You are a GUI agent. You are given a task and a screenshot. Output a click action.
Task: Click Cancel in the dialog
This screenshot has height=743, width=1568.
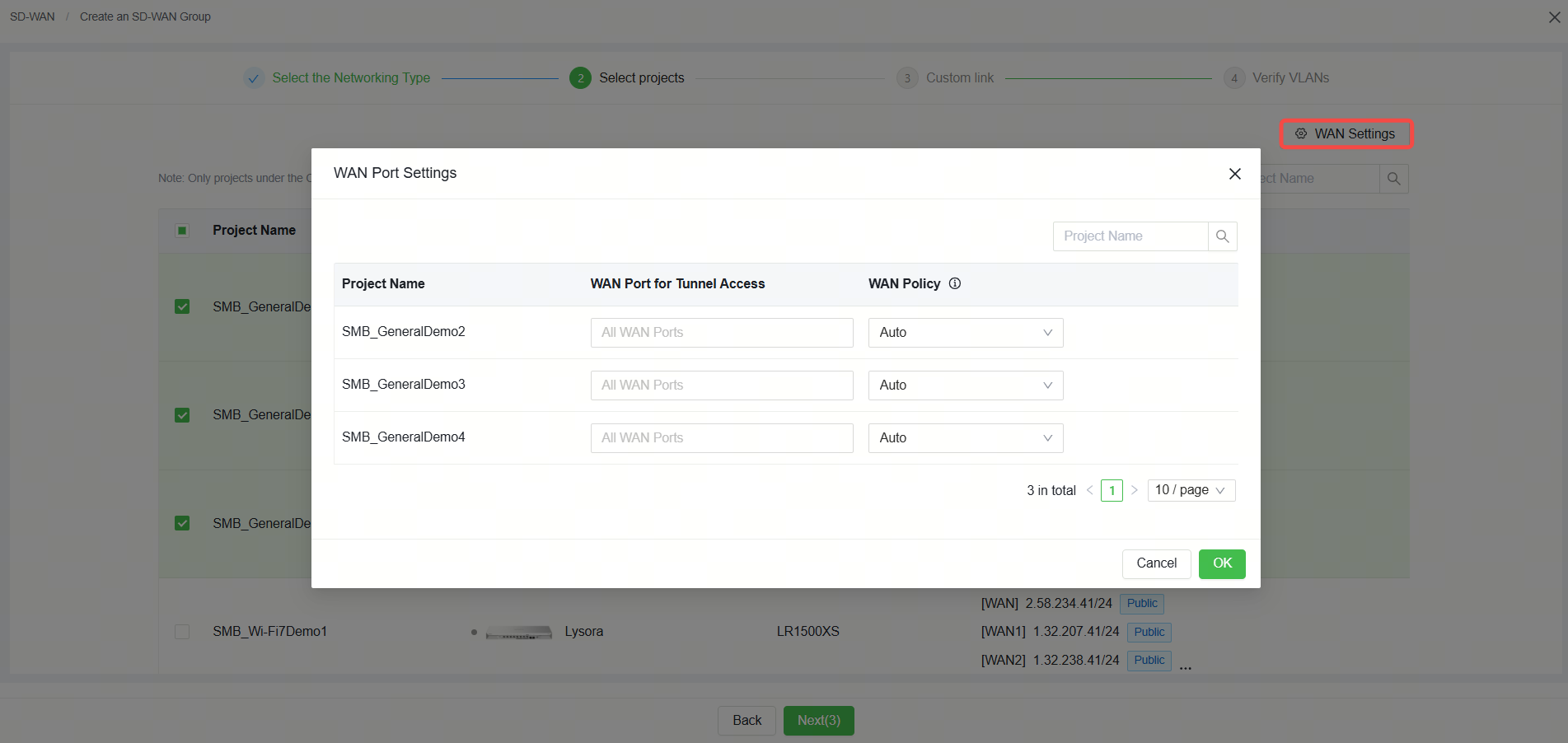click(x=1156, y=563)
